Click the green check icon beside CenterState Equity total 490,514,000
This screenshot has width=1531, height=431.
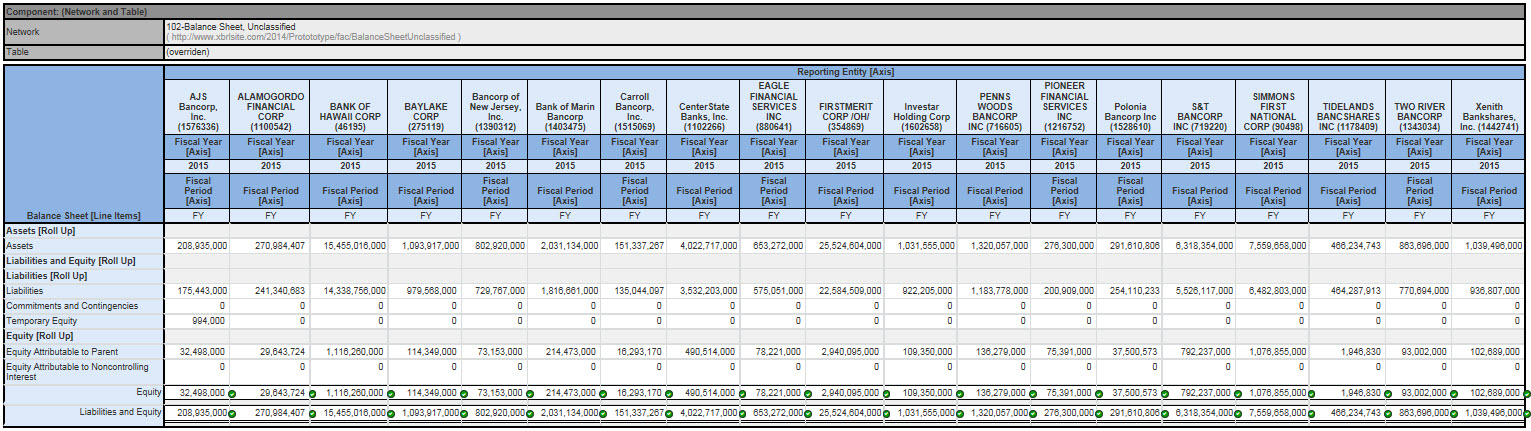(x=742, y=394)
